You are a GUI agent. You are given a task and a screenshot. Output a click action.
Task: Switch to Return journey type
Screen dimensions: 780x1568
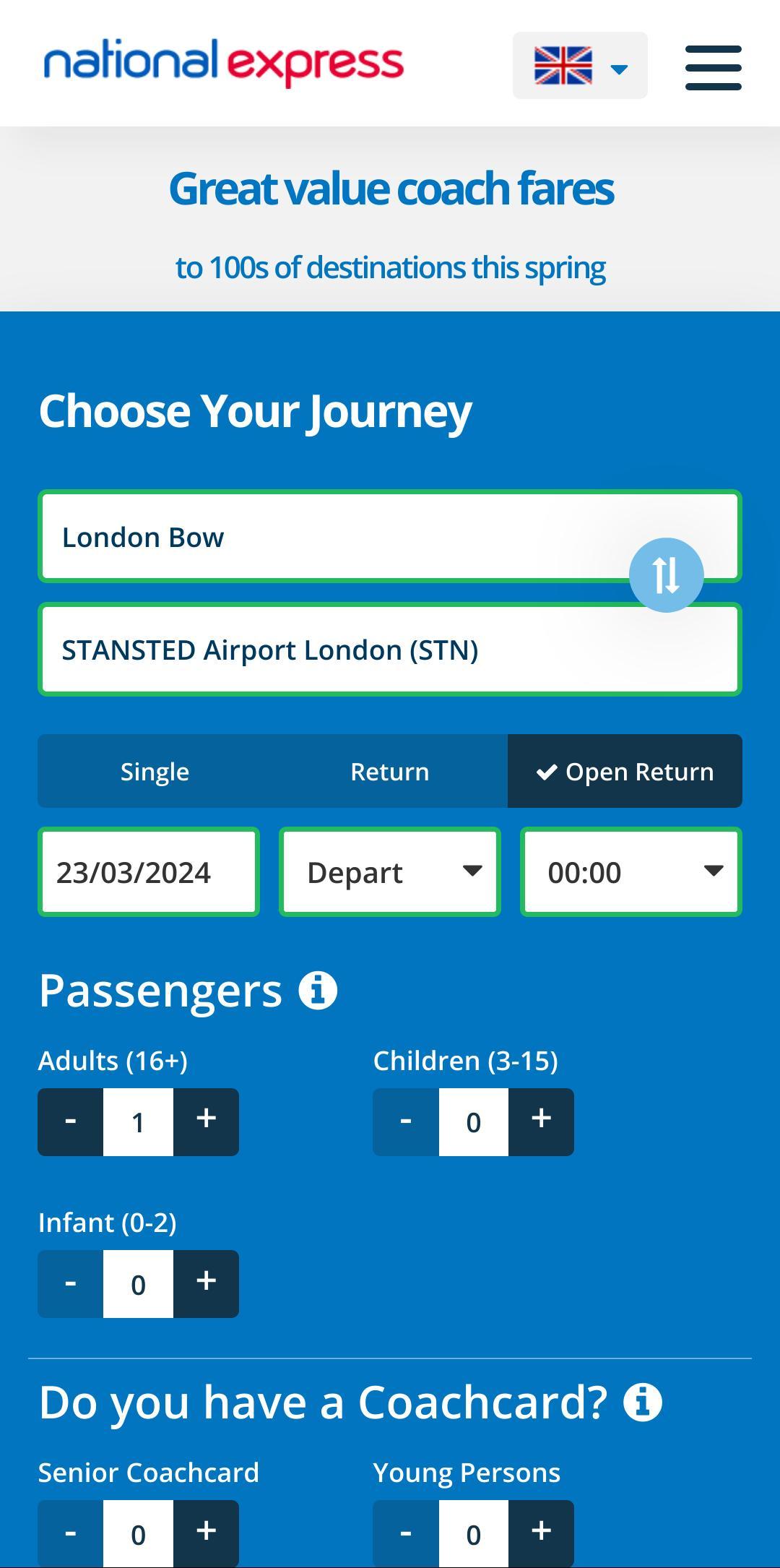[390, 771]
